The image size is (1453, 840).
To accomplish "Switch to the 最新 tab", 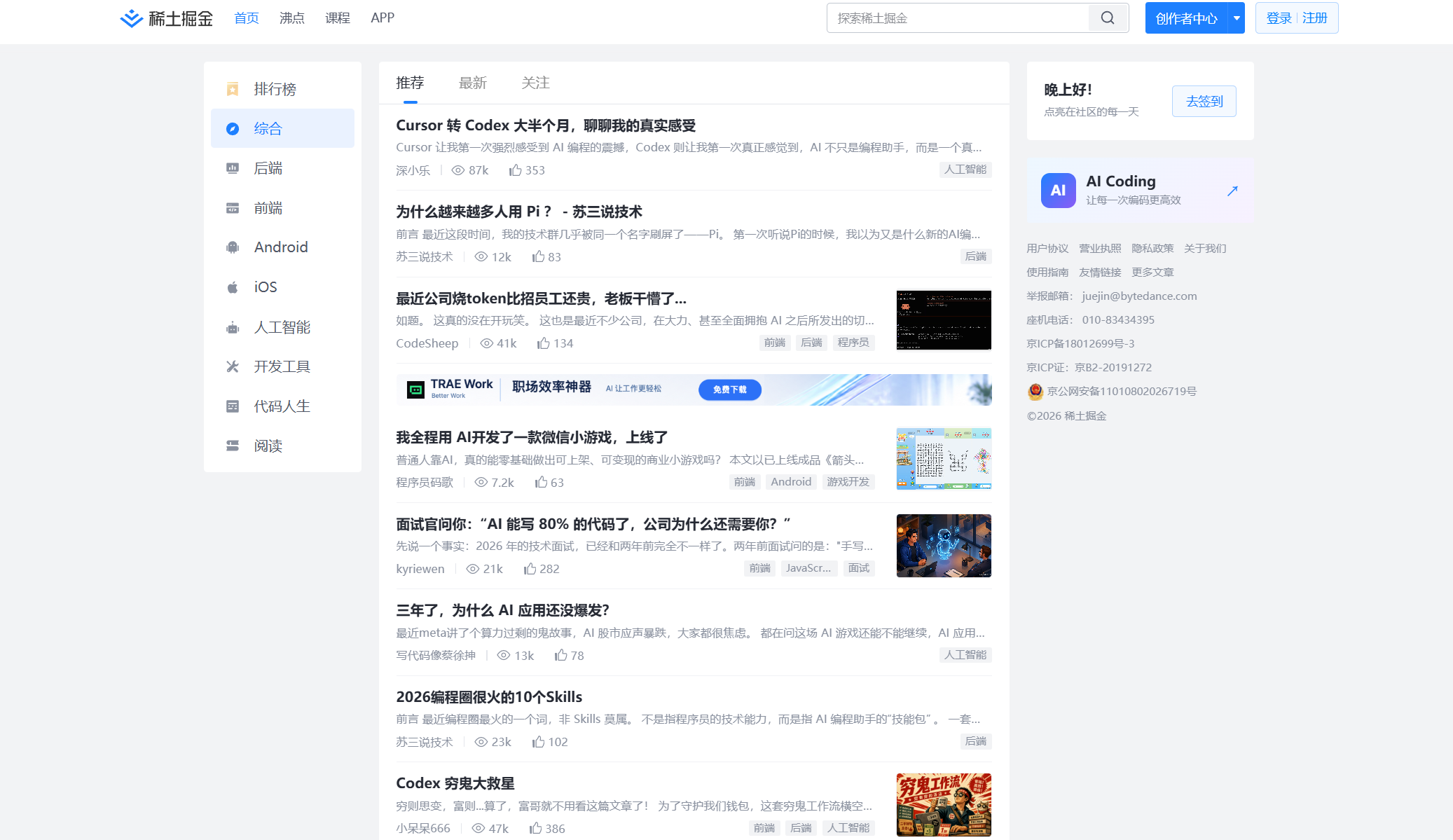I will [473, 83].
